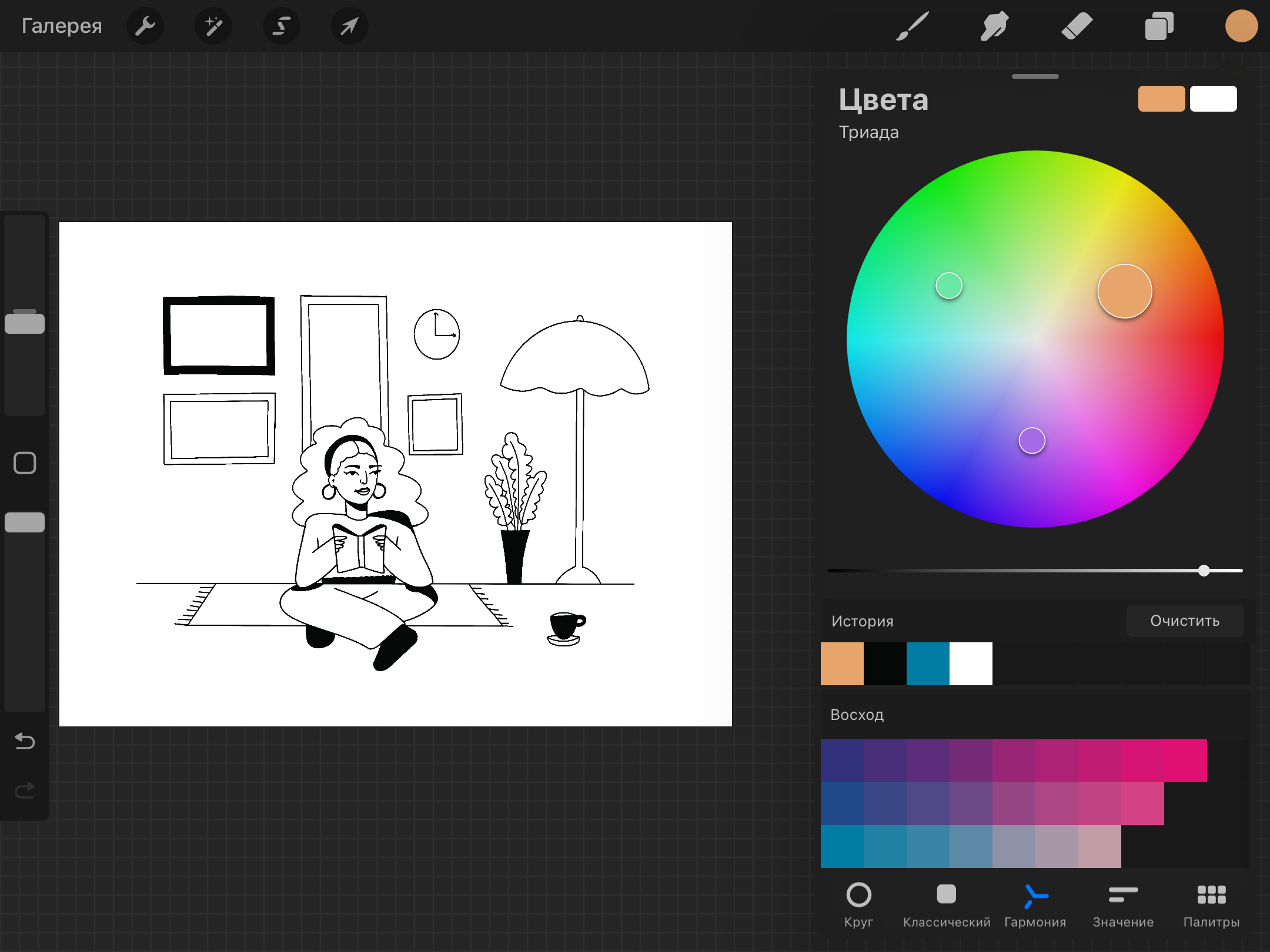This screenshot has height=952, width=1270.
Task: Tap the square modifier button in sidebar
Action: 25,463
